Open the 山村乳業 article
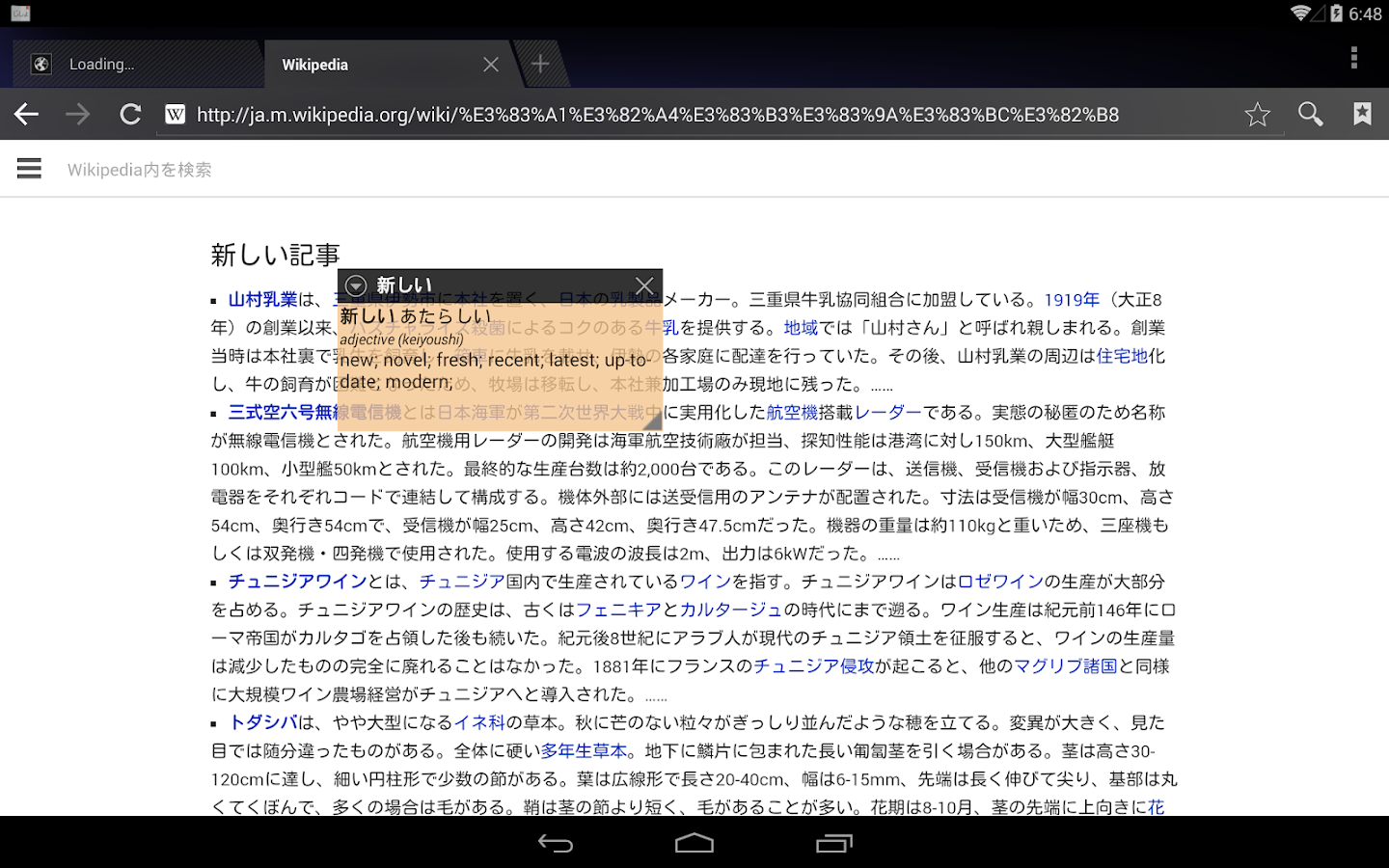The width and height of the screenshot is (1389, 868). click(x=263, y=299)
